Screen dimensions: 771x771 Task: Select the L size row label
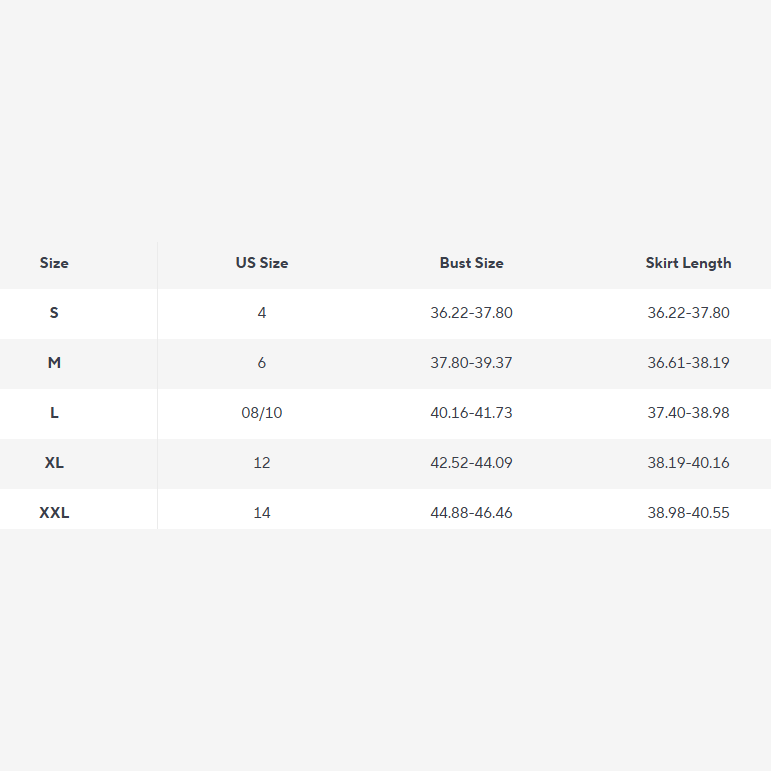point(54,413)
